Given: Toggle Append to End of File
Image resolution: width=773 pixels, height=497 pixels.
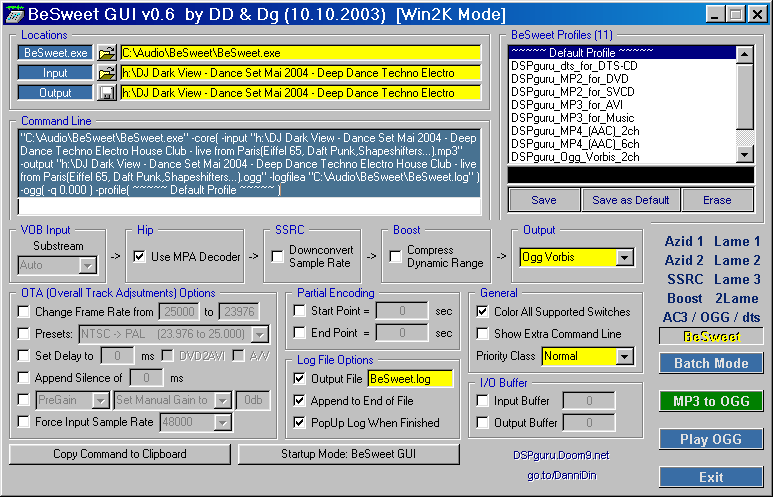Looking at the screenshot, I should 299,400.
